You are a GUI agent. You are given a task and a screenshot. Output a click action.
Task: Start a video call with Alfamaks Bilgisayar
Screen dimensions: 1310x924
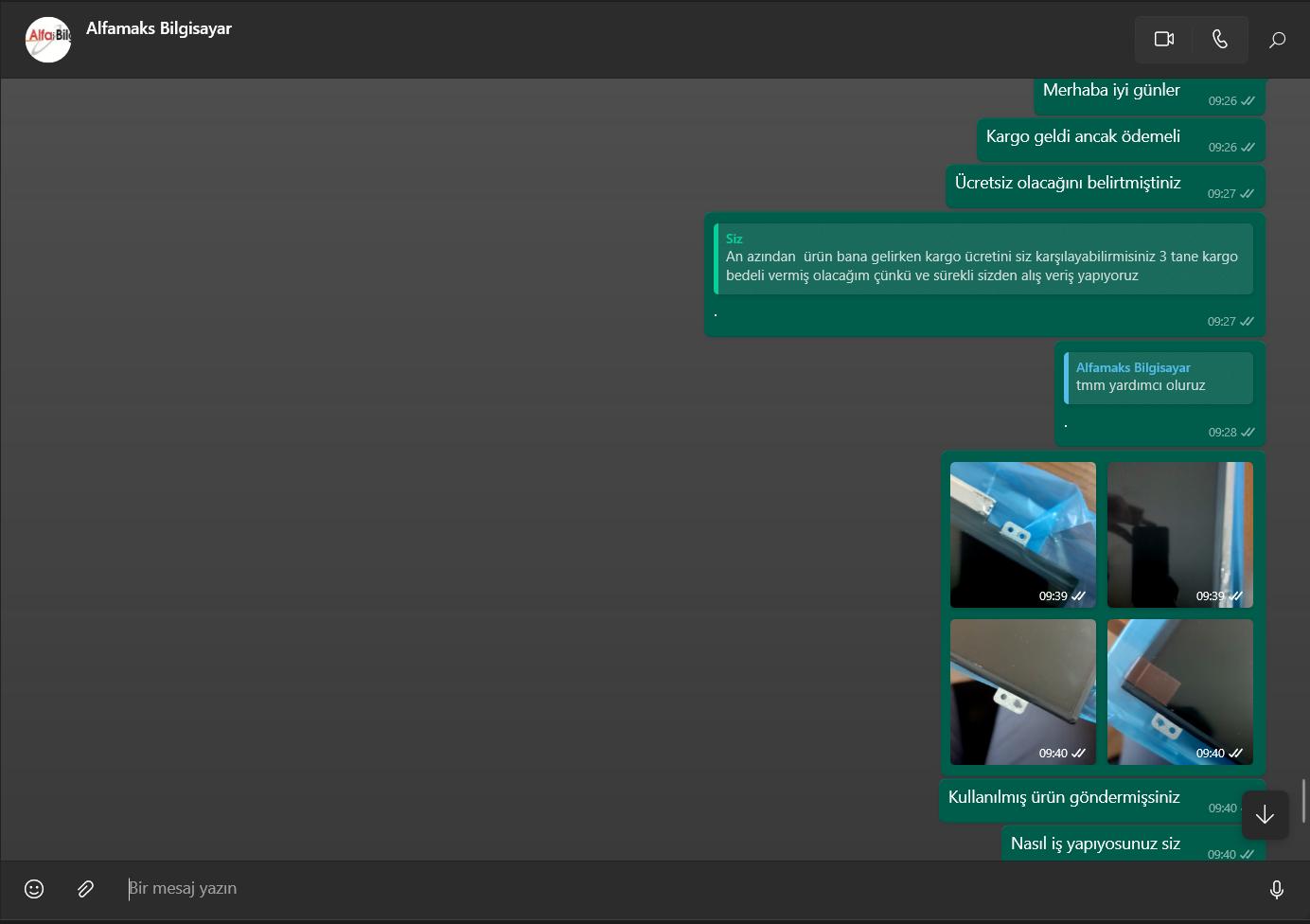click(1163, 40)
